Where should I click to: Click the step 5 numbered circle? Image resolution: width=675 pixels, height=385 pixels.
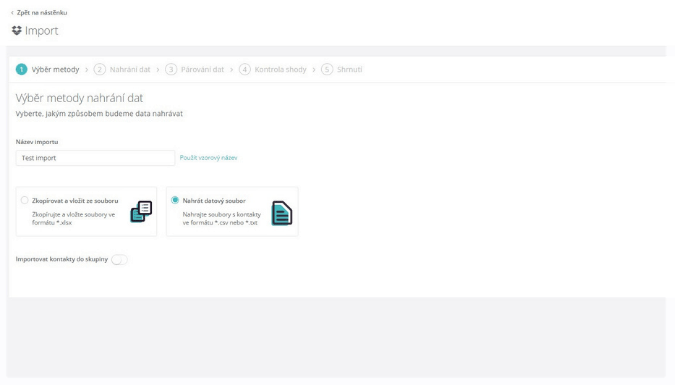[327, 69]
